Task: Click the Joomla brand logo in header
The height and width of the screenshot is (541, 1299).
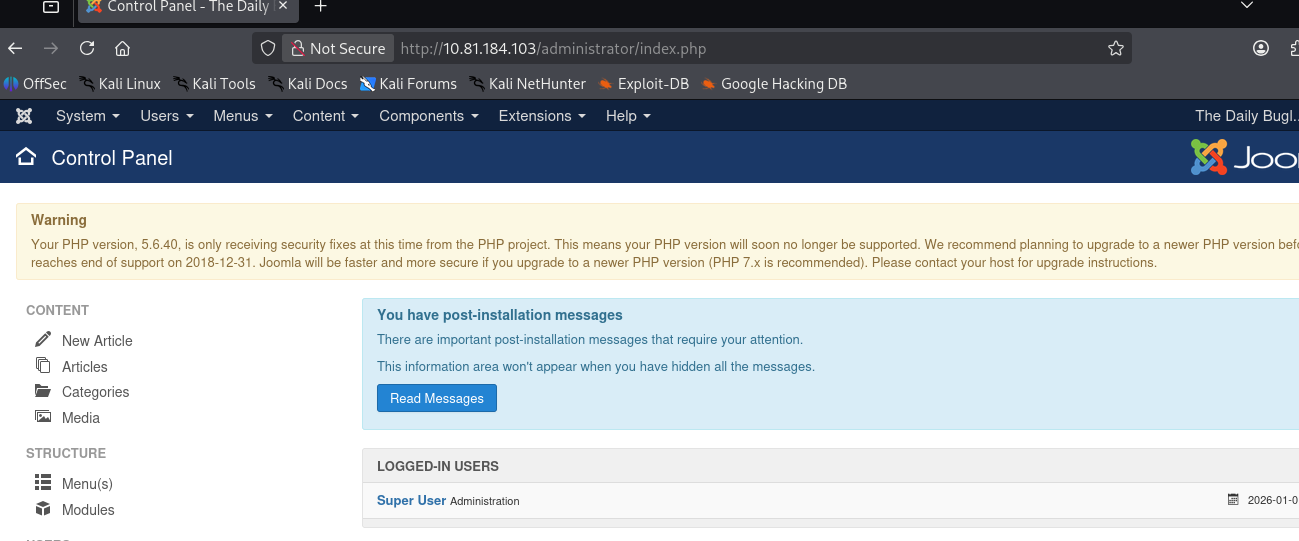Action: pos(1244,157)
